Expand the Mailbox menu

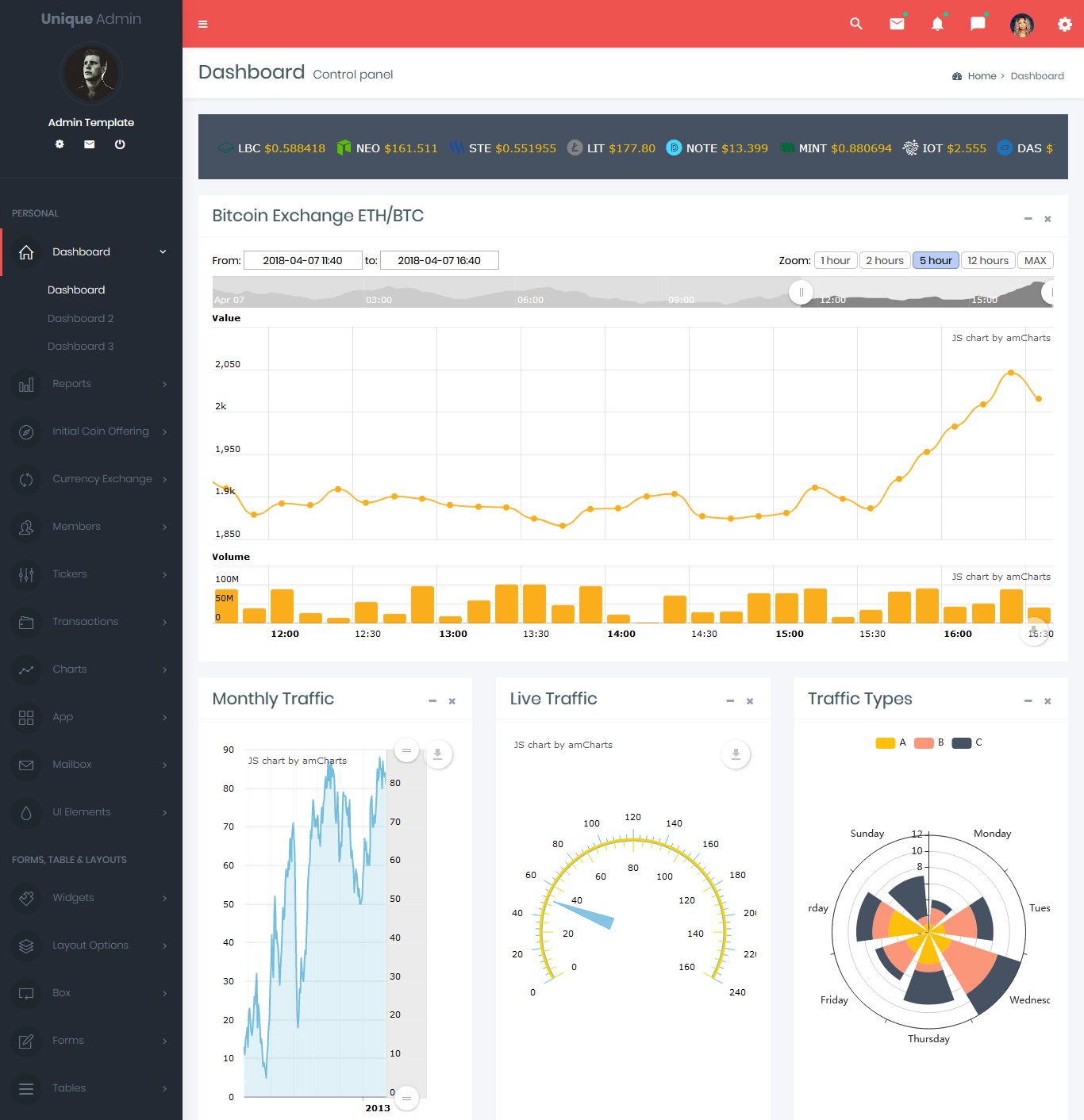pos(164,765)
